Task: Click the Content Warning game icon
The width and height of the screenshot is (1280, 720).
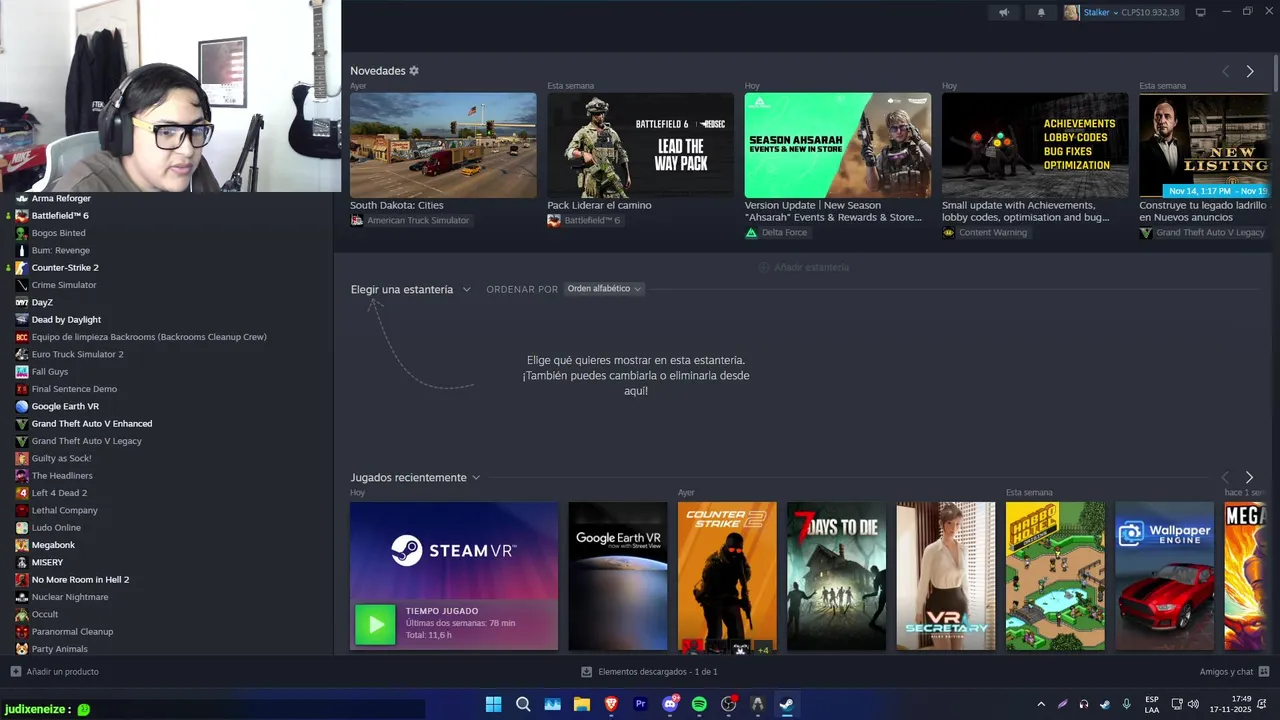Action: (949, 232)
